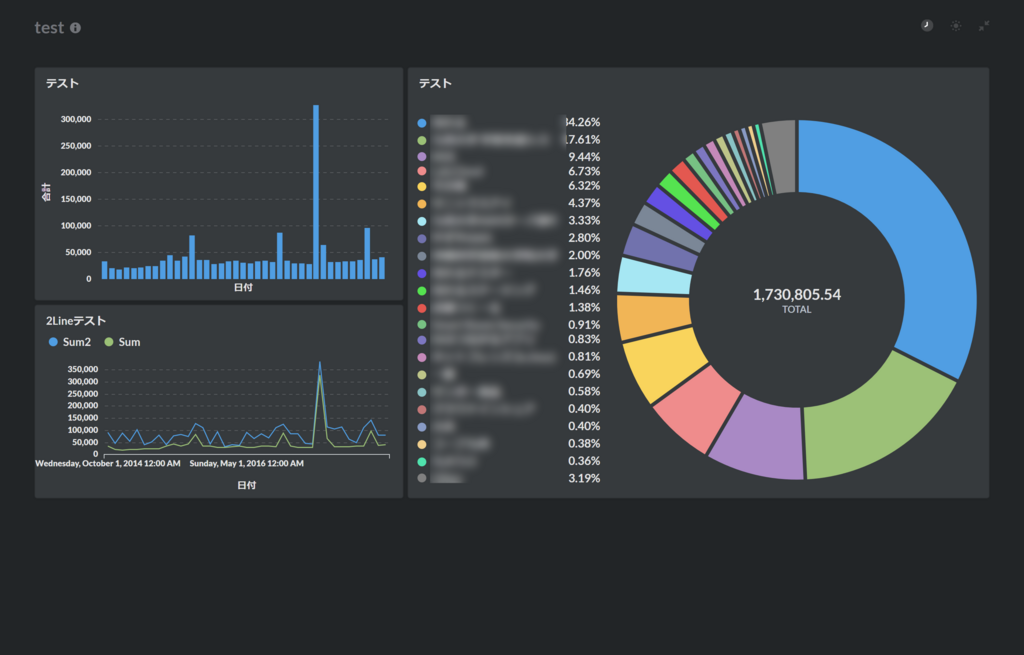Toggle daytime mode with the sun icon
1024x655 pixels.
point(955,25)
